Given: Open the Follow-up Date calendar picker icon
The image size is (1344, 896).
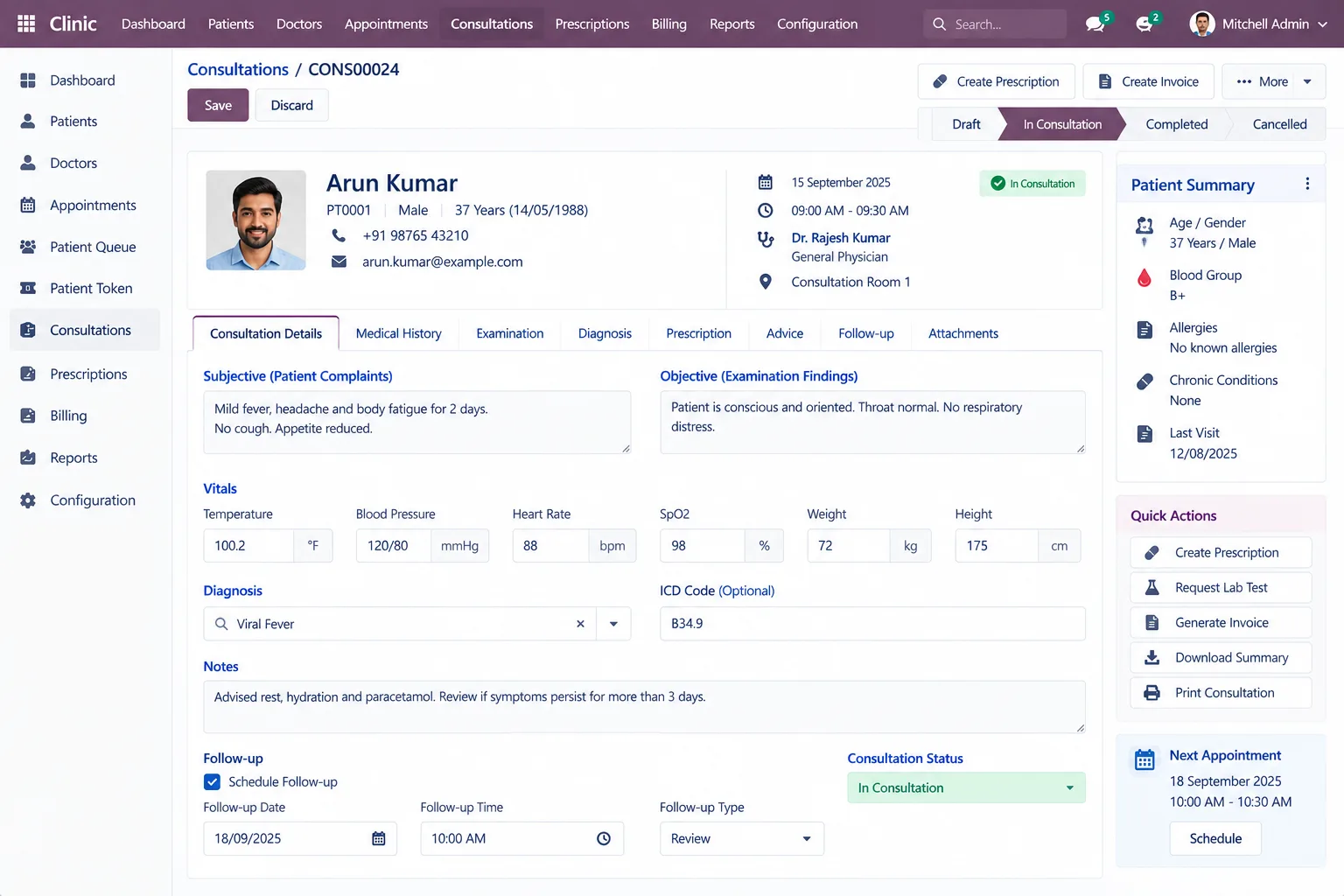Looking at the screenshot, I should 379,838.
